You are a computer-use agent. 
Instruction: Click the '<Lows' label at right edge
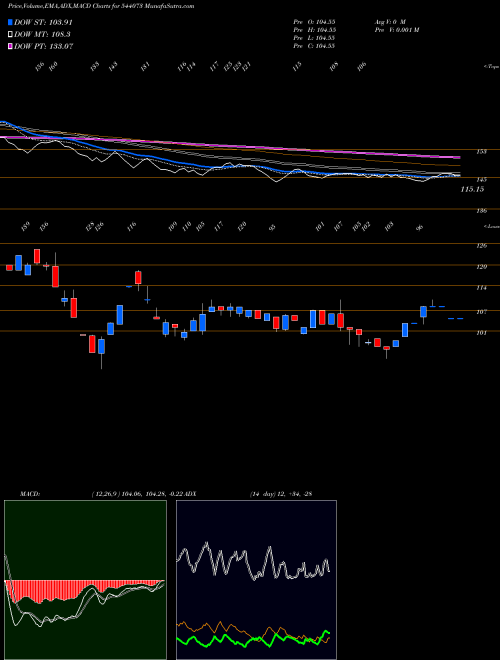click(491, 227)
